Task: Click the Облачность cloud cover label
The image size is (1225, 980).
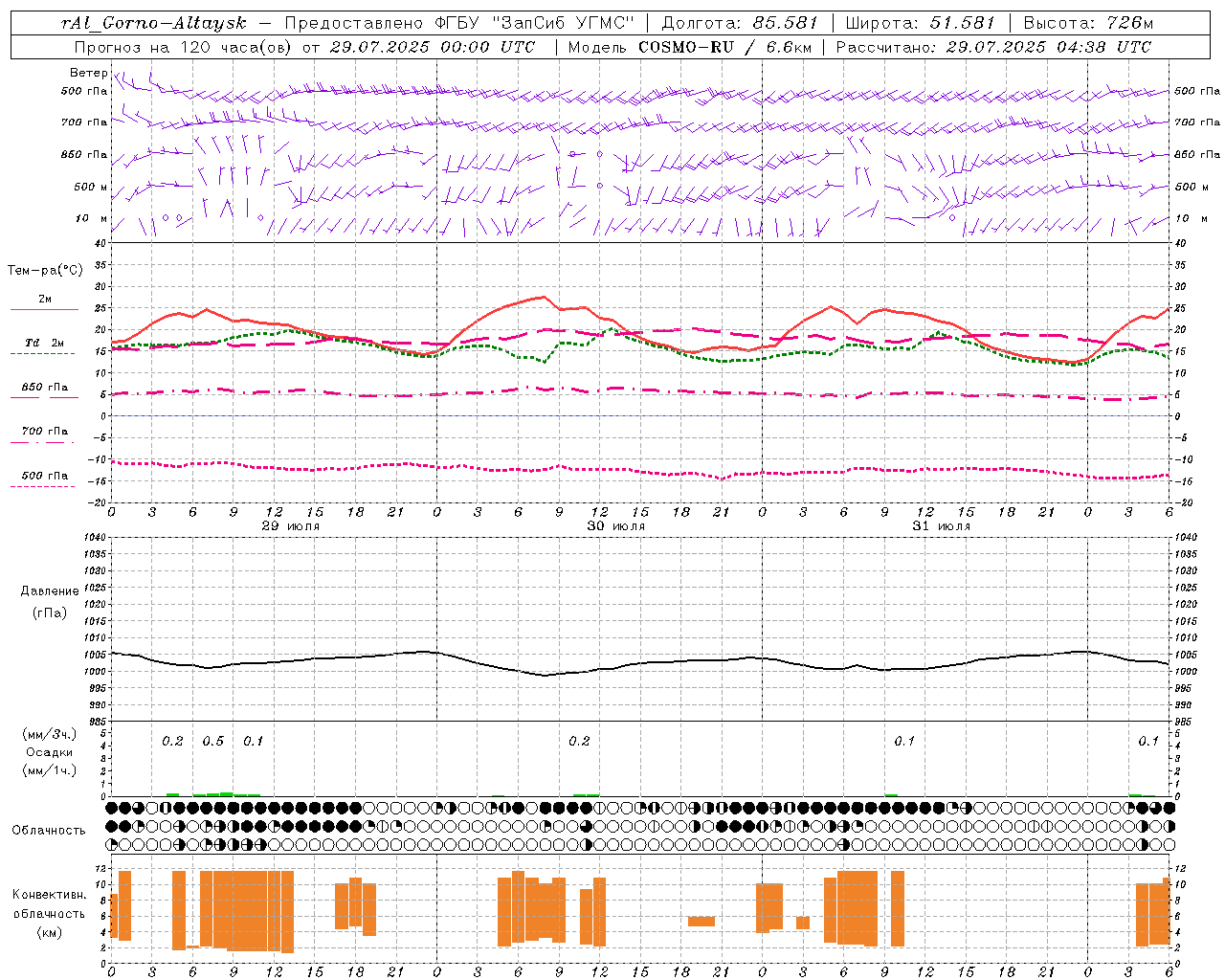Action: click(x=49, y=830)
